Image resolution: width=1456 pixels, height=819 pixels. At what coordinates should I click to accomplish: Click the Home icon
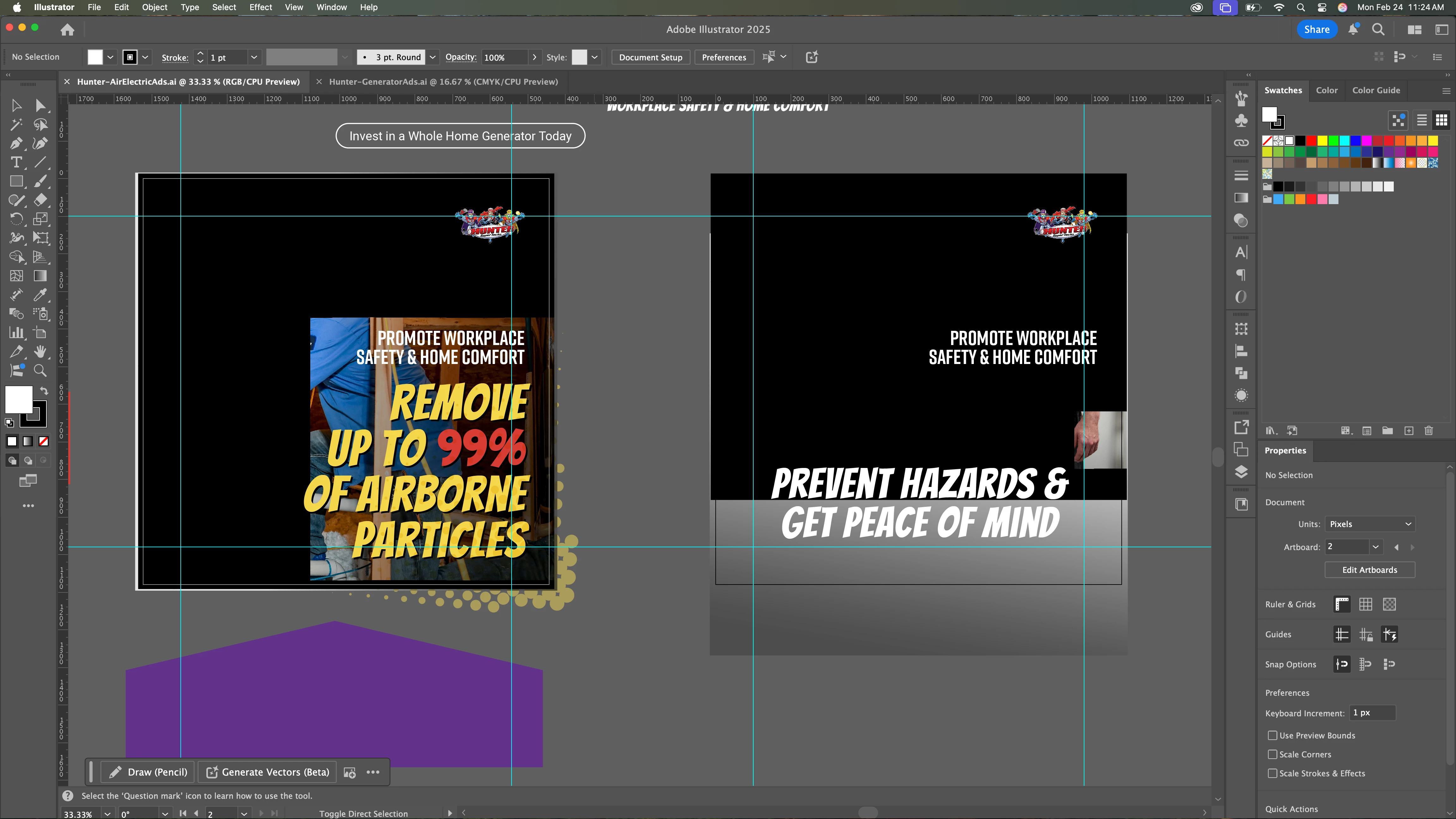pyautogui.click(x=67, y=29)
